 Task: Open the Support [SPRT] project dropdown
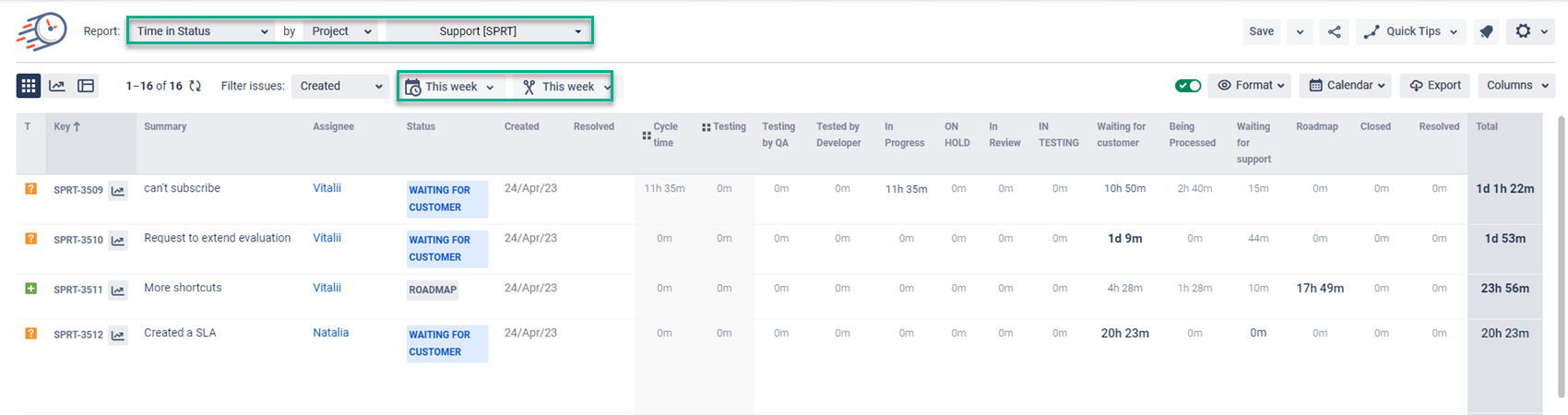tap(488, 31)
